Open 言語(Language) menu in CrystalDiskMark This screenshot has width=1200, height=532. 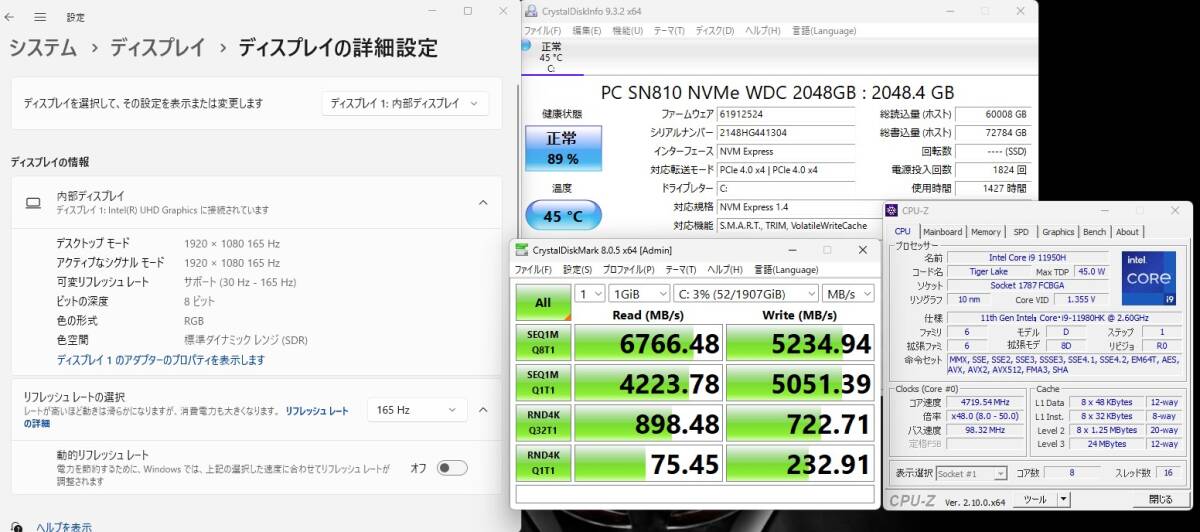click(x=786, y=270)
